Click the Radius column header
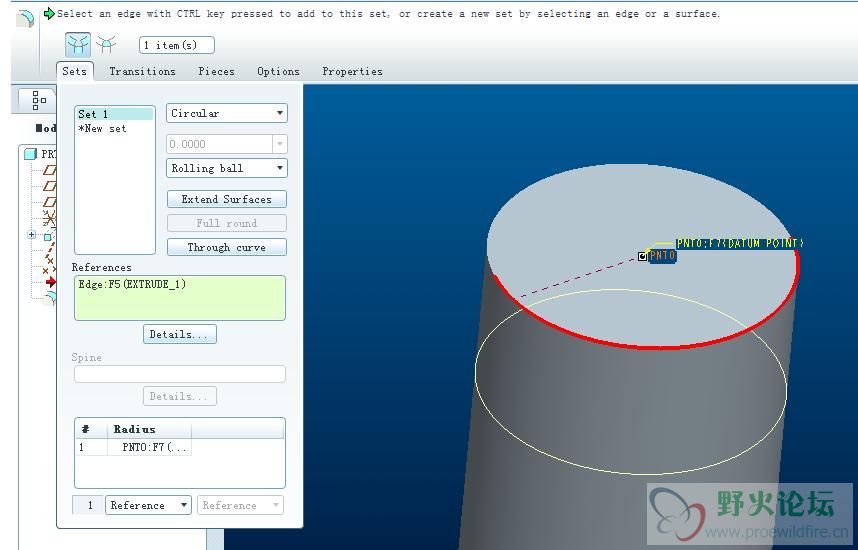 [149, 429]
